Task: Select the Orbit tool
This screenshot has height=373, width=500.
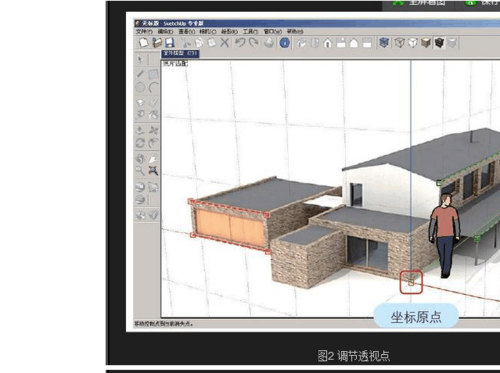Action: (x=140, y=159)
